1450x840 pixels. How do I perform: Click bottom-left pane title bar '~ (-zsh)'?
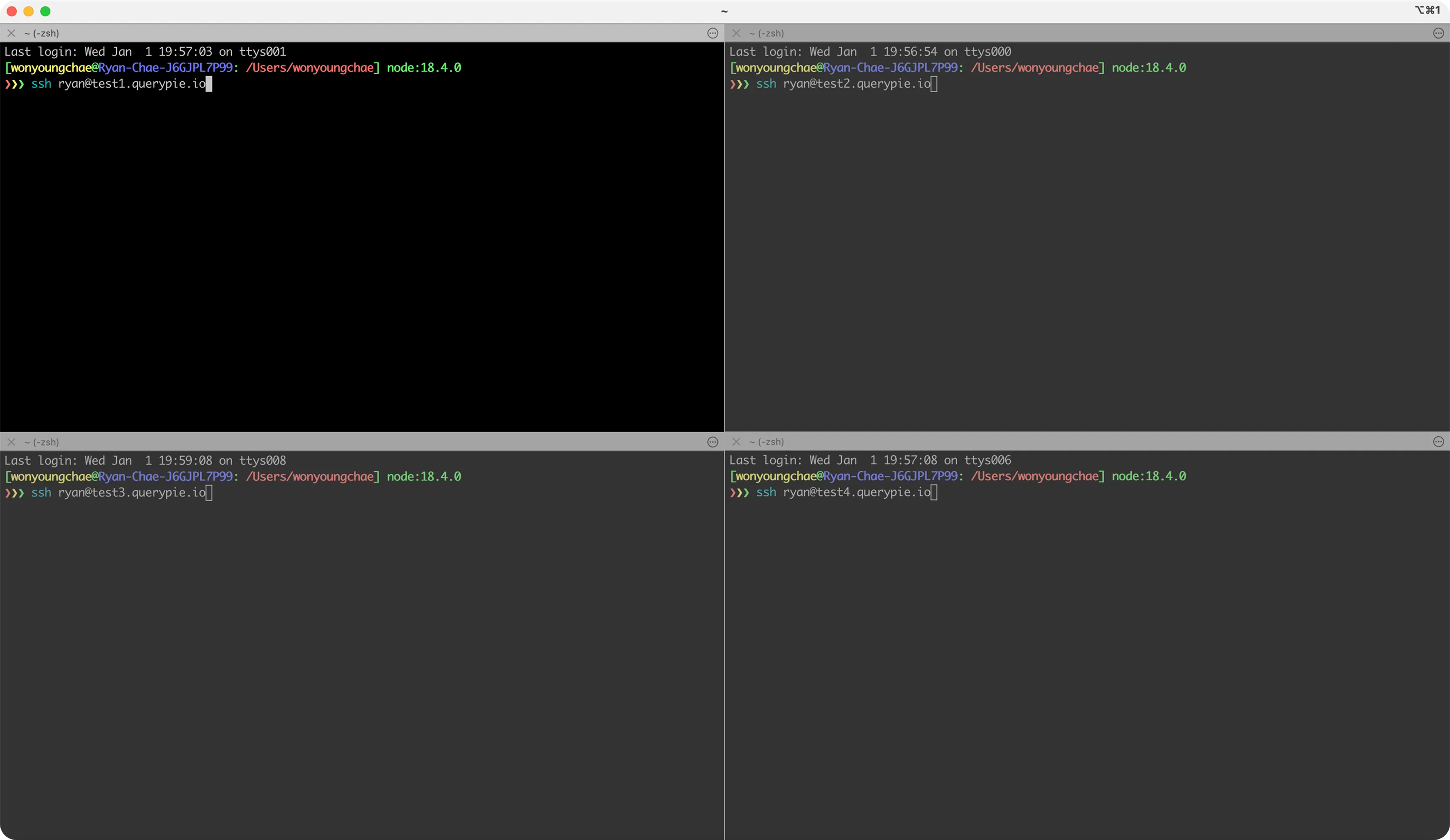tap(42, 442)
